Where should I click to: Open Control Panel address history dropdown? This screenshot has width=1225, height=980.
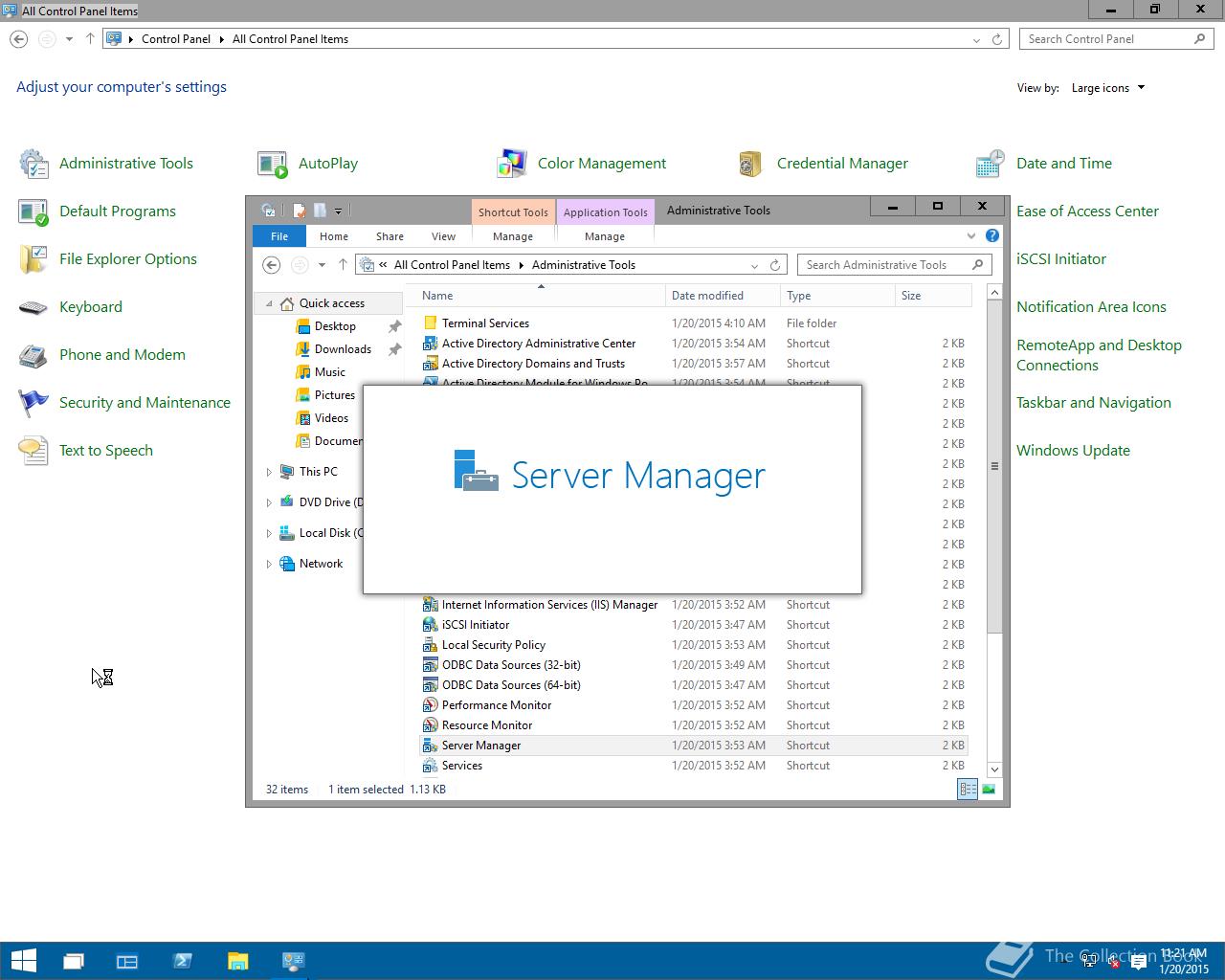click(976, 39)
